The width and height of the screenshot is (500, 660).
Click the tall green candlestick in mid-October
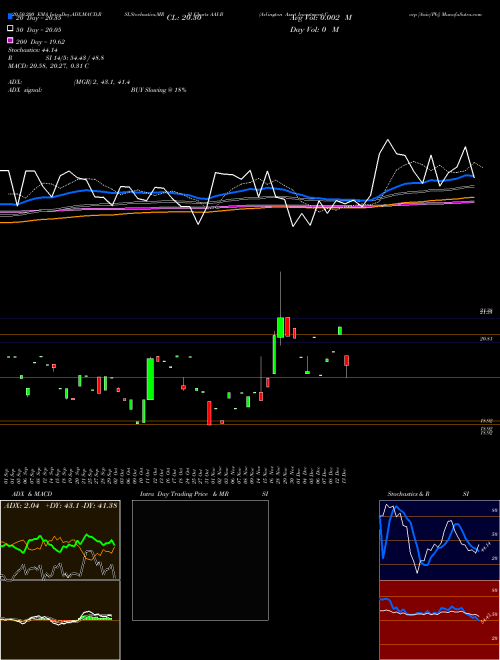[150, 379]
